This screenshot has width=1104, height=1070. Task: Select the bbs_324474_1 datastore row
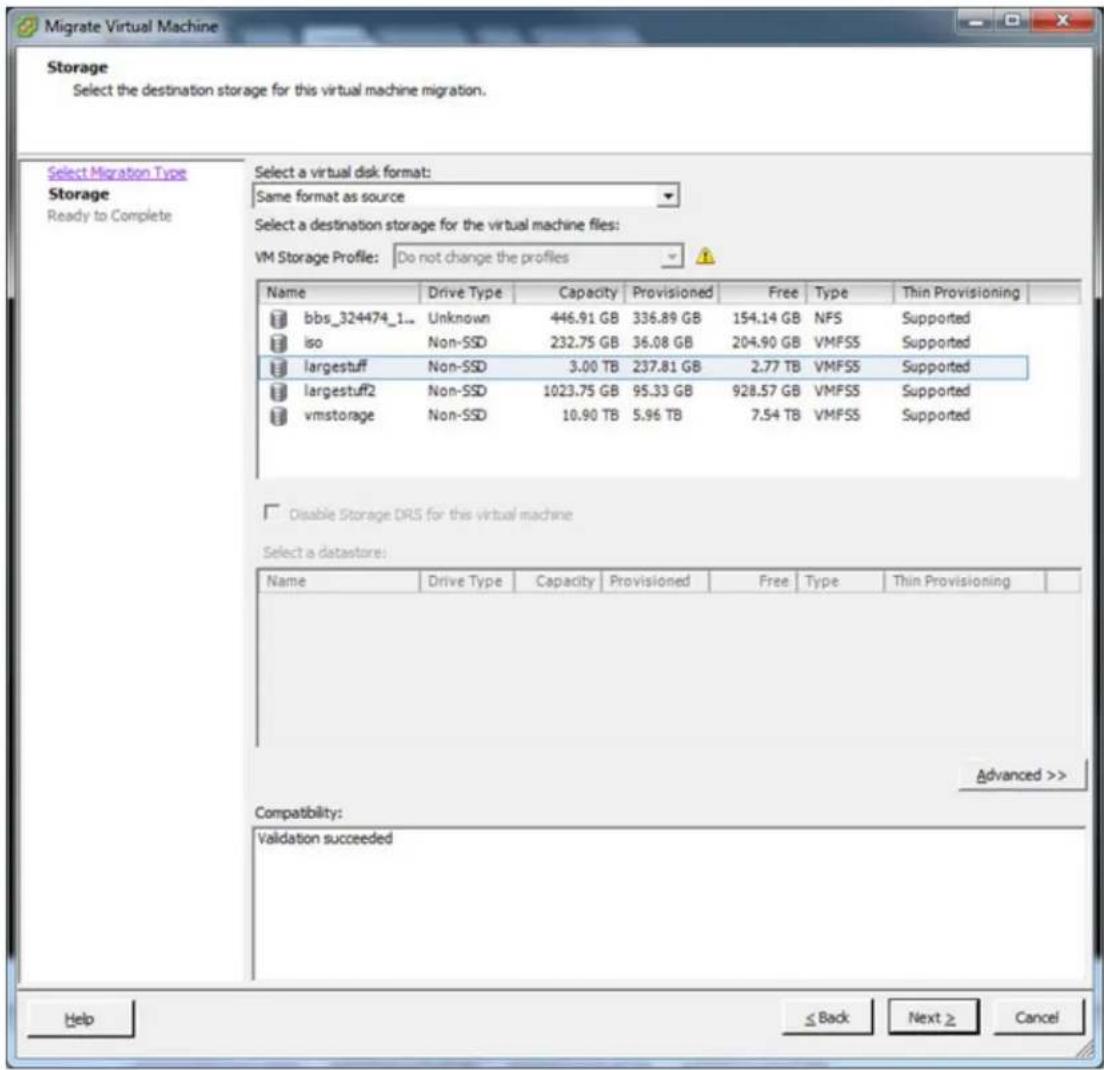[x=644, y=318]
